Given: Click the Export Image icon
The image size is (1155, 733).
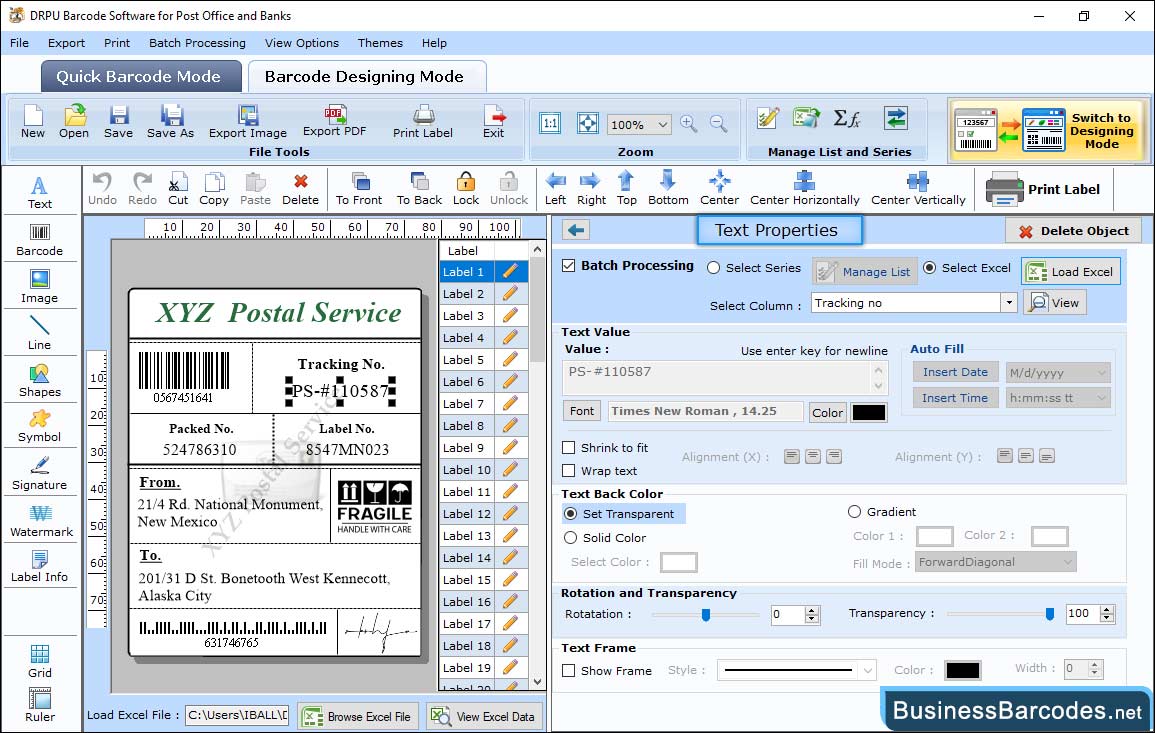Looking at the screenshot, I should tap(248, 122).
